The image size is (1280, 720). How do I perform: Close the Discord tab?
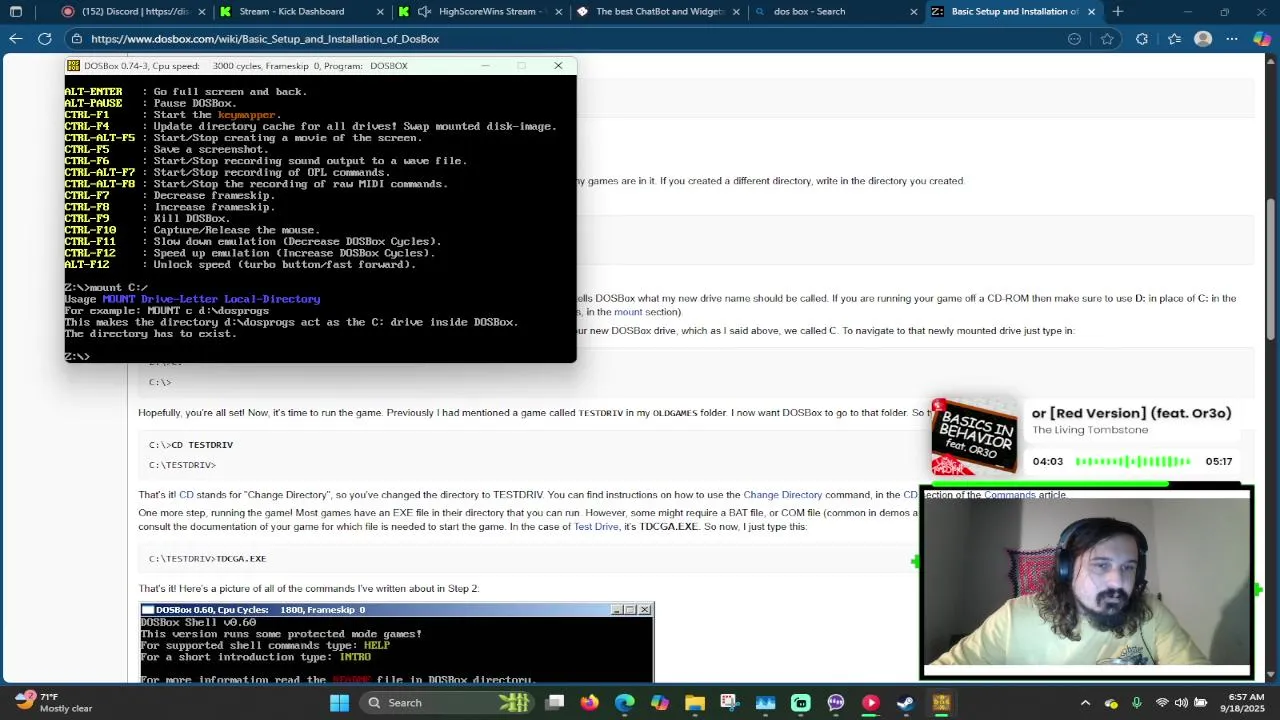[x=201, y=12]
